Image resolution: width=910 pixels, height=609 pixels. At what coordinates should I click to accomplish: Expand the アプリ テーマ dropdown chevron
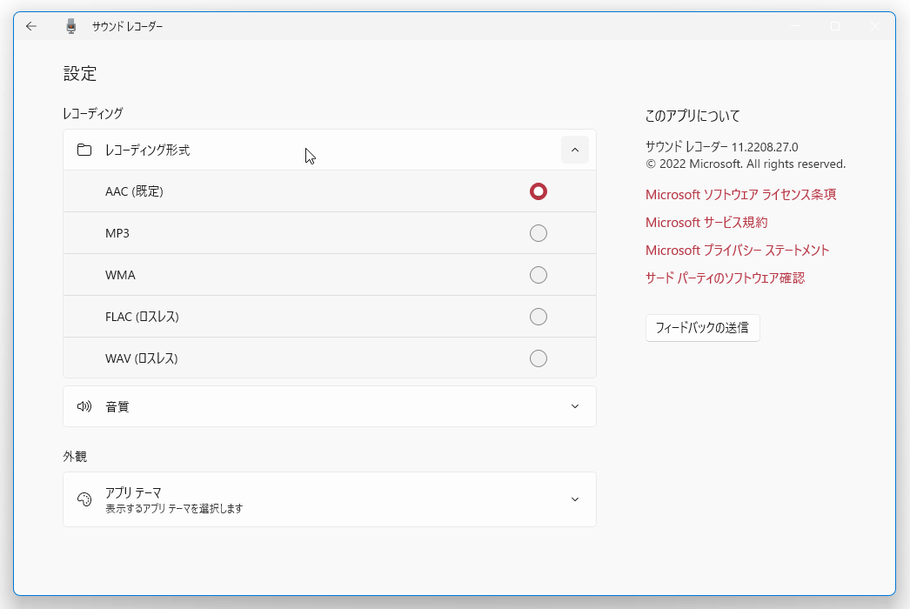point(575,499)
